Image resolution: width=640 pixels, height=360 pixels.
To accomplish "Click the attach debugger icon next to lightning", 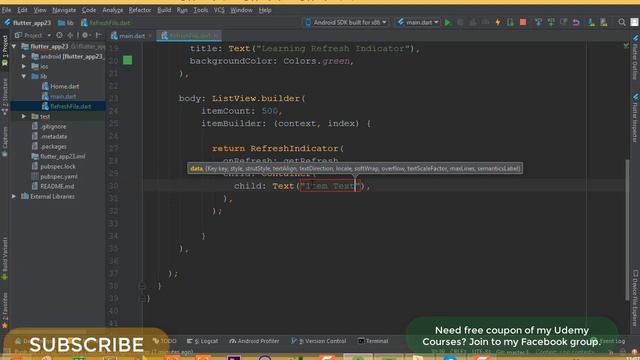I will (x=510, y=22).
